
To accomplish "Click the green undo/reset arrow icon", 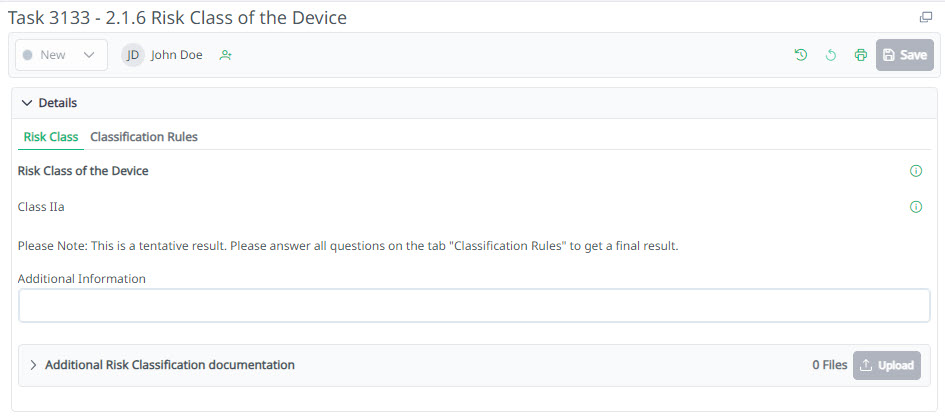I will pos(830,55).
